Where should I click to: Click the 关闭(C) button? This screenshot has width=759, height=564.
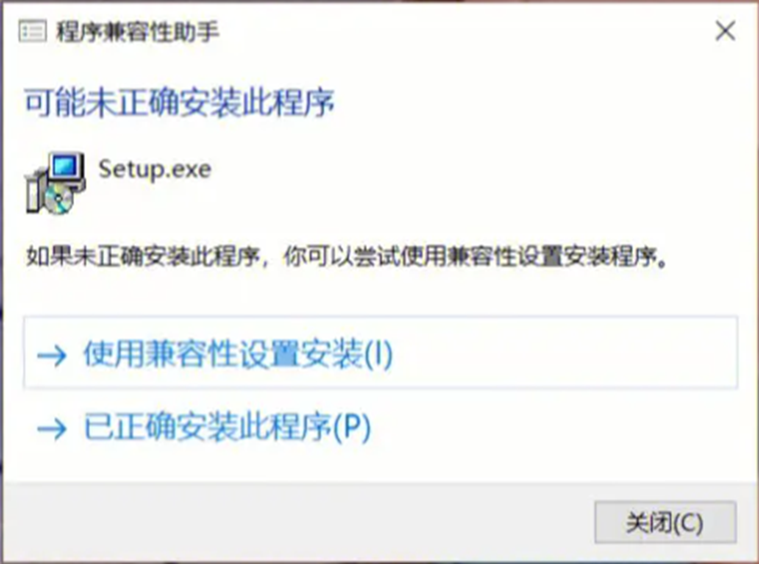click(x=665, y=522)
